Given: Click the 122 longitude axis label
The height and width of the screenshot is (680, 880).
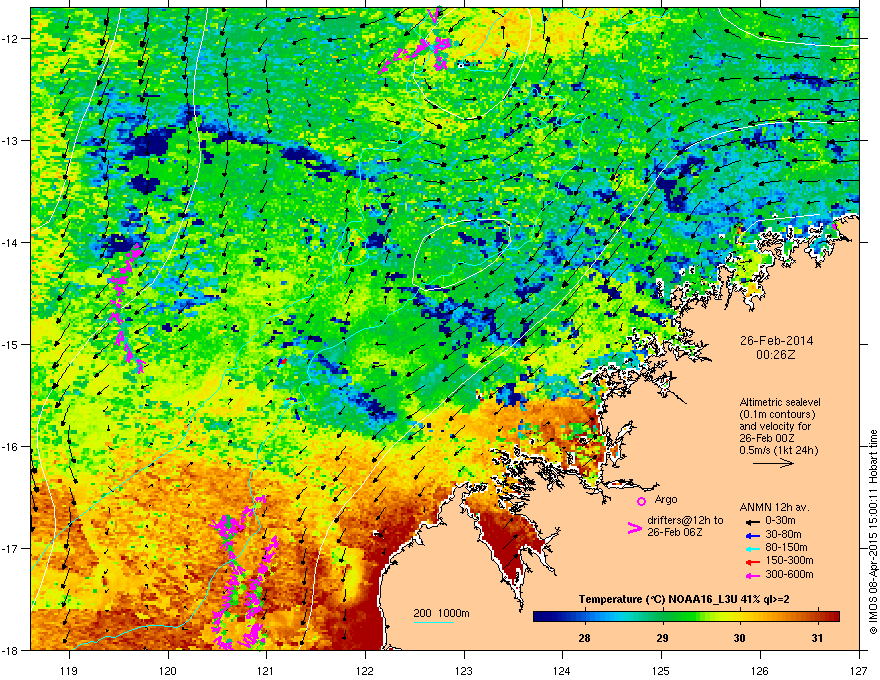Looking at the screenshot, I should (x=365, y=671).
